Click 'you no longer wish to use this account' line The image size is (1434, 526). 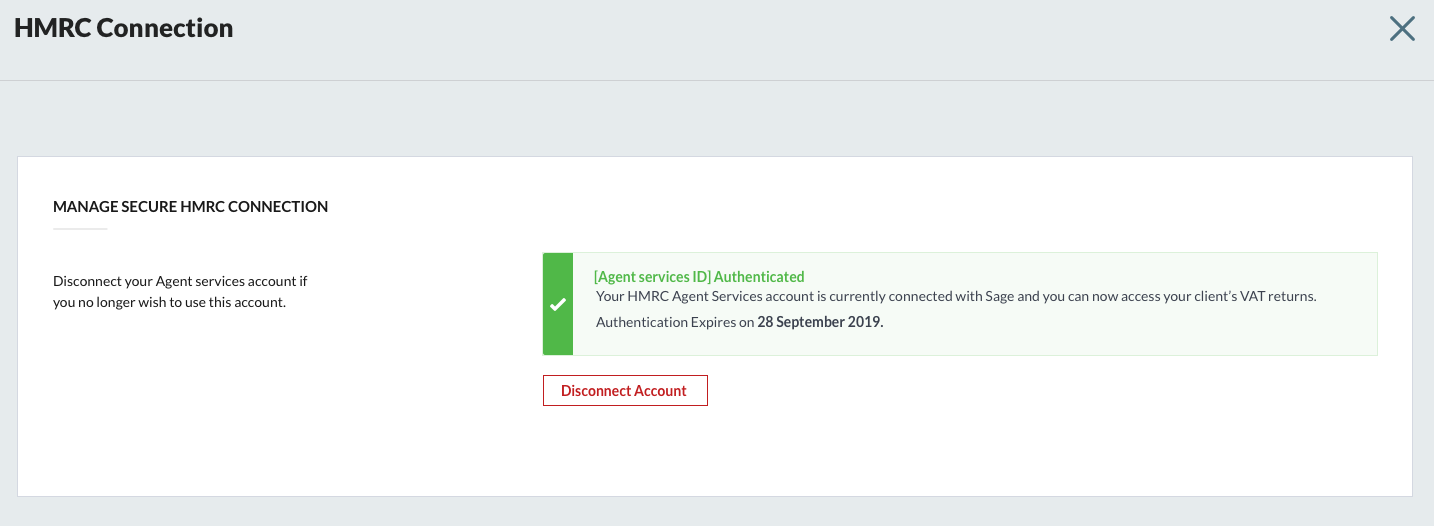pos(169,302)
